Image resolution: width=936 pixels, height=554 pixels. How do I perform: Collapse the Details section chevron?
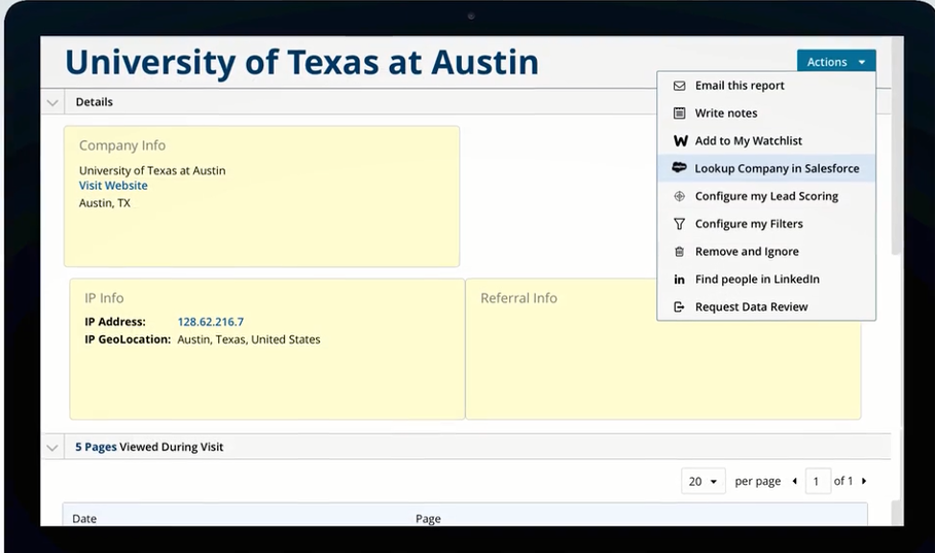point(53,102)
